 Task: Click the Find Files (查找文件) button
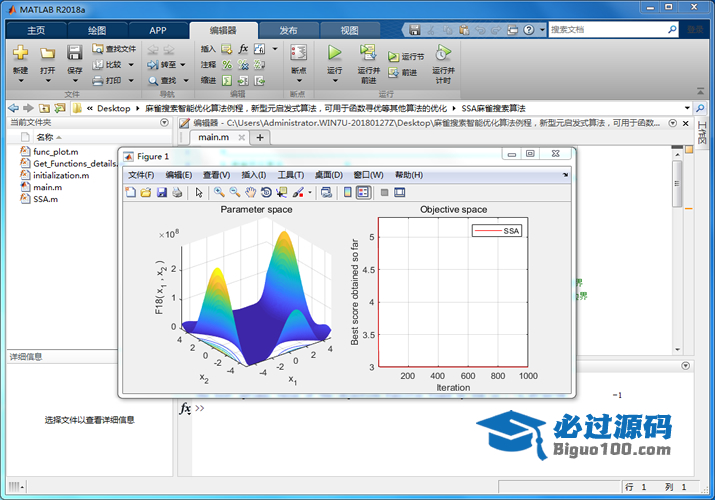114,49
